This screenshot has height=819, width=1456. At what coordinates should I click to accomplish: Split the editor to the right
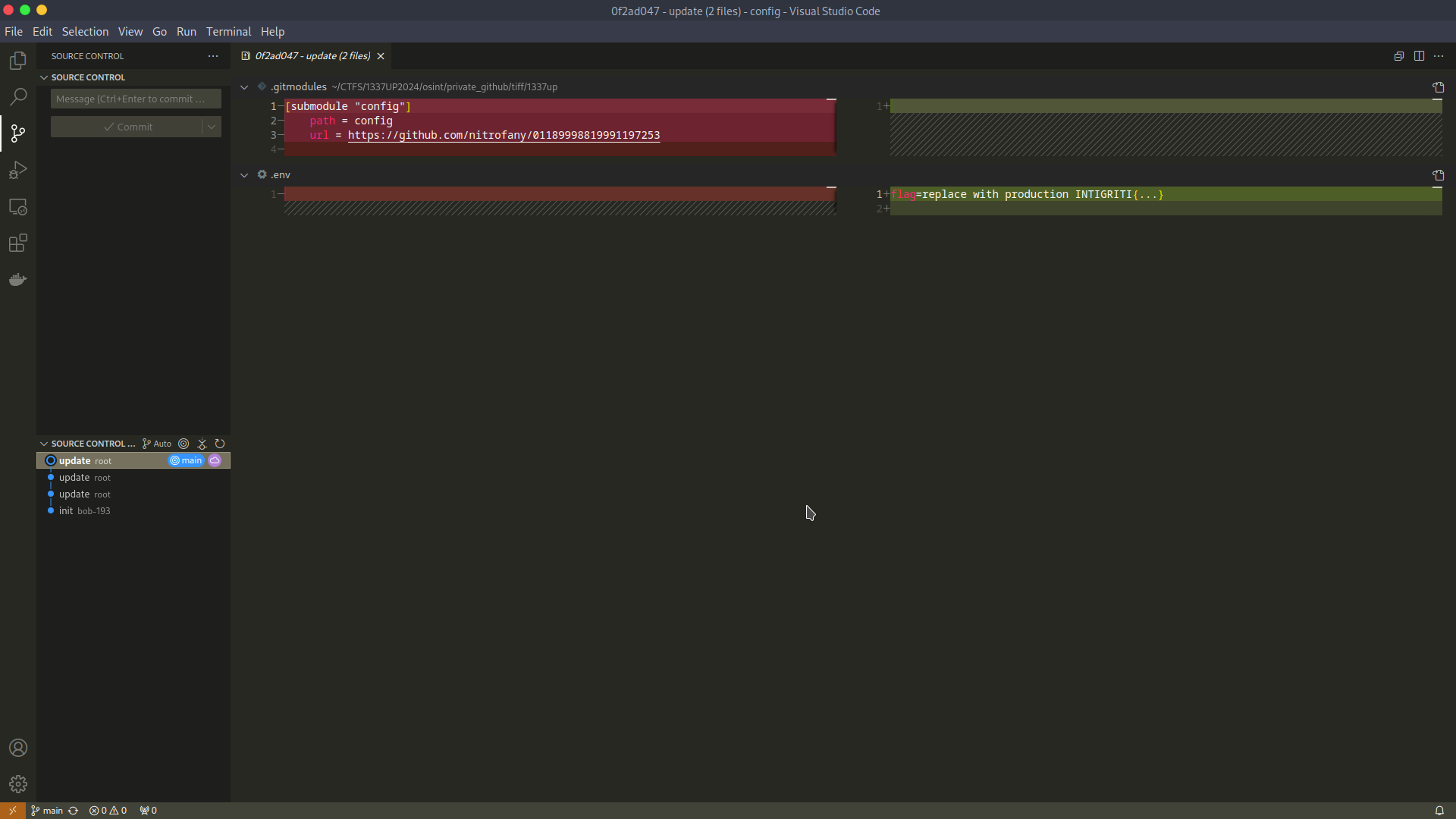point(1419,56)
